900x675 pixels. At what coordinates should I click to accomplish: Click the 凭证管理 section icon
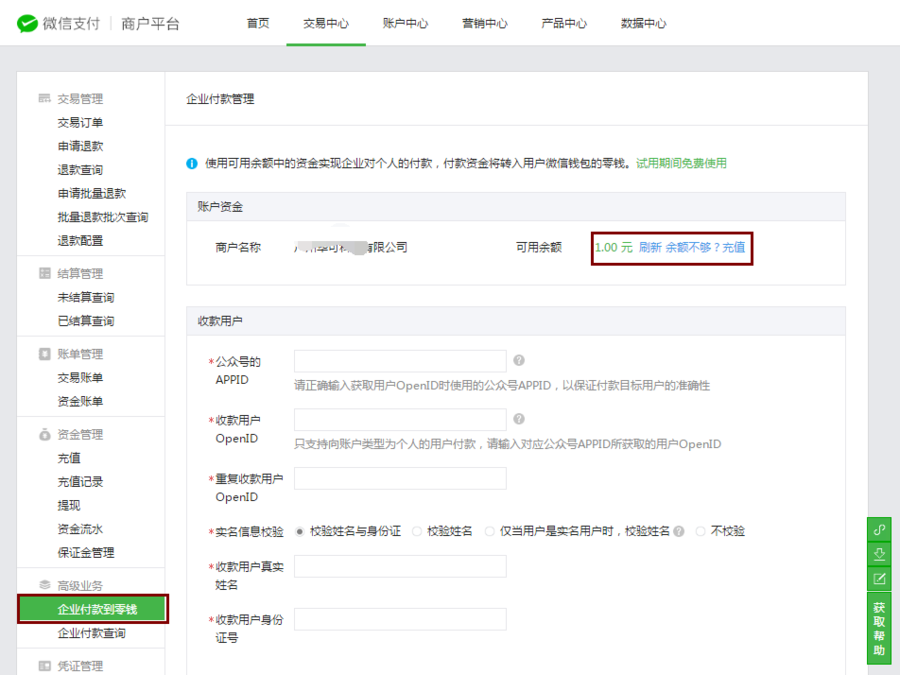coord(44,665)
